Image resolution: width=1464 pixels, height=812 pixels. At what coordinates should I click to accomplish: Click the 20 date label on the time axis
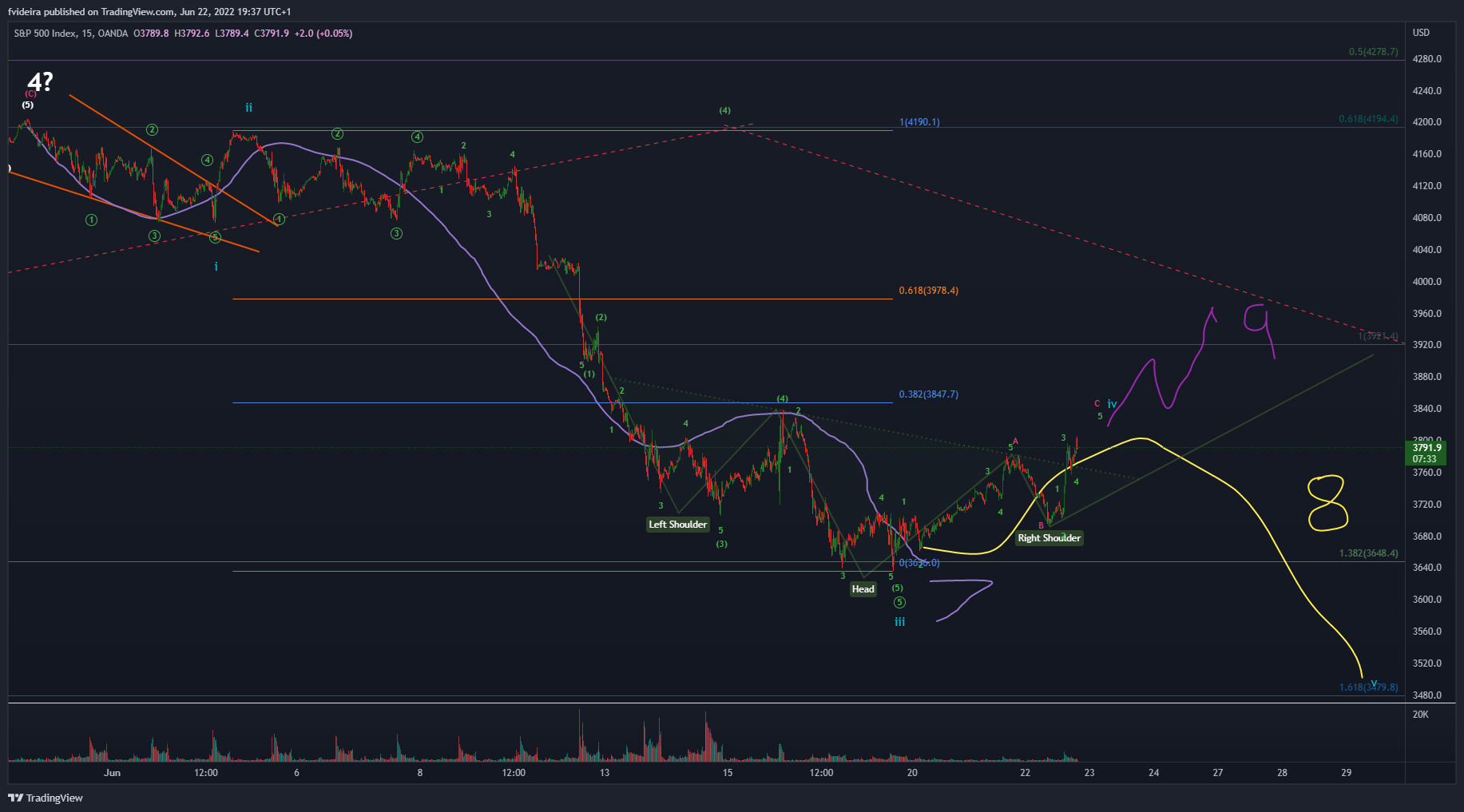pyautogui.click(x=912, y=773)
